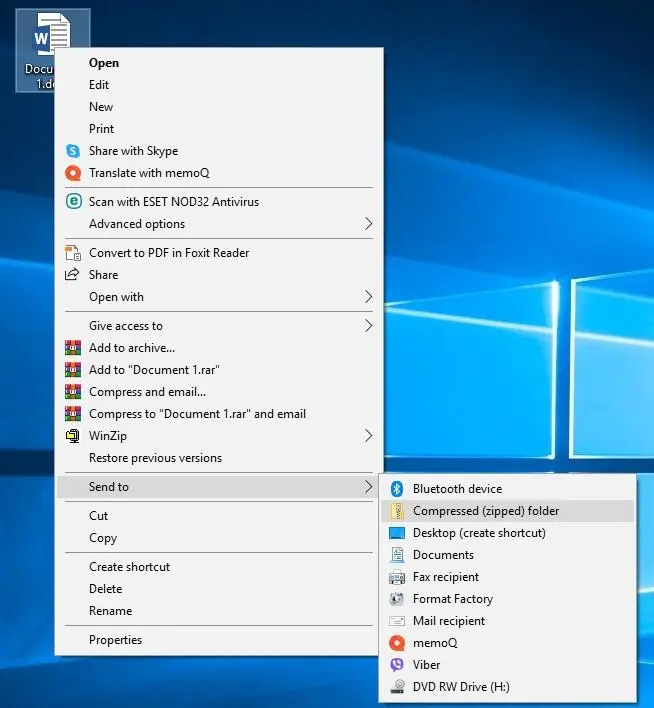Click the ESET icon for antivirus scan
Image resolution: width=654 pixels, height=708 pixels.
tap(72, 202)
